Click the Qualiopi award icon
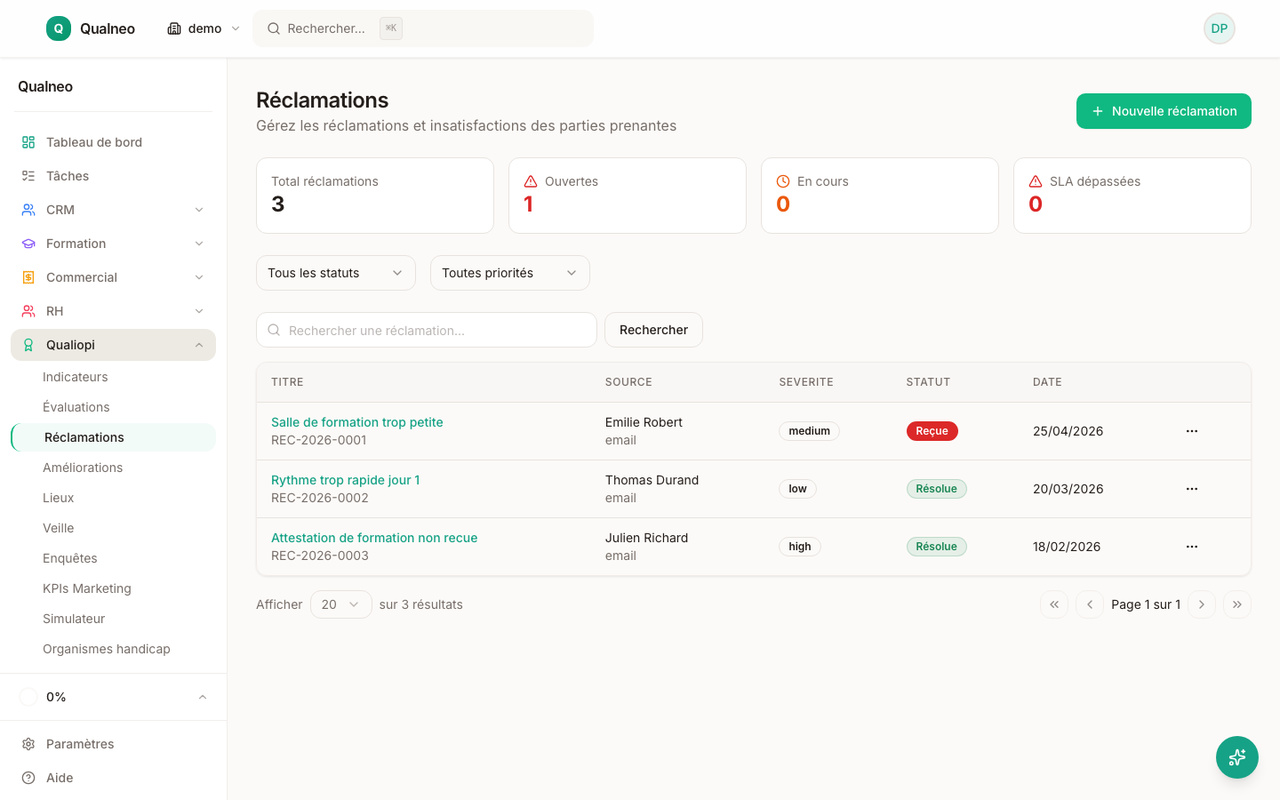Screen dimensions: 1280x800 [x=28, y=345]
